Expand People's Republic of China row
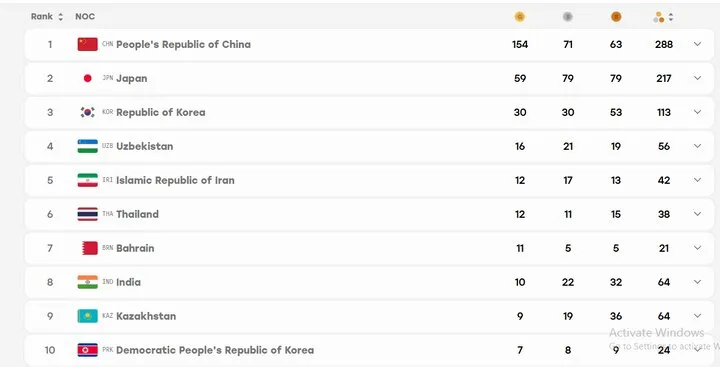The height and width of the screenshot is (367, 720). point(697,44)
